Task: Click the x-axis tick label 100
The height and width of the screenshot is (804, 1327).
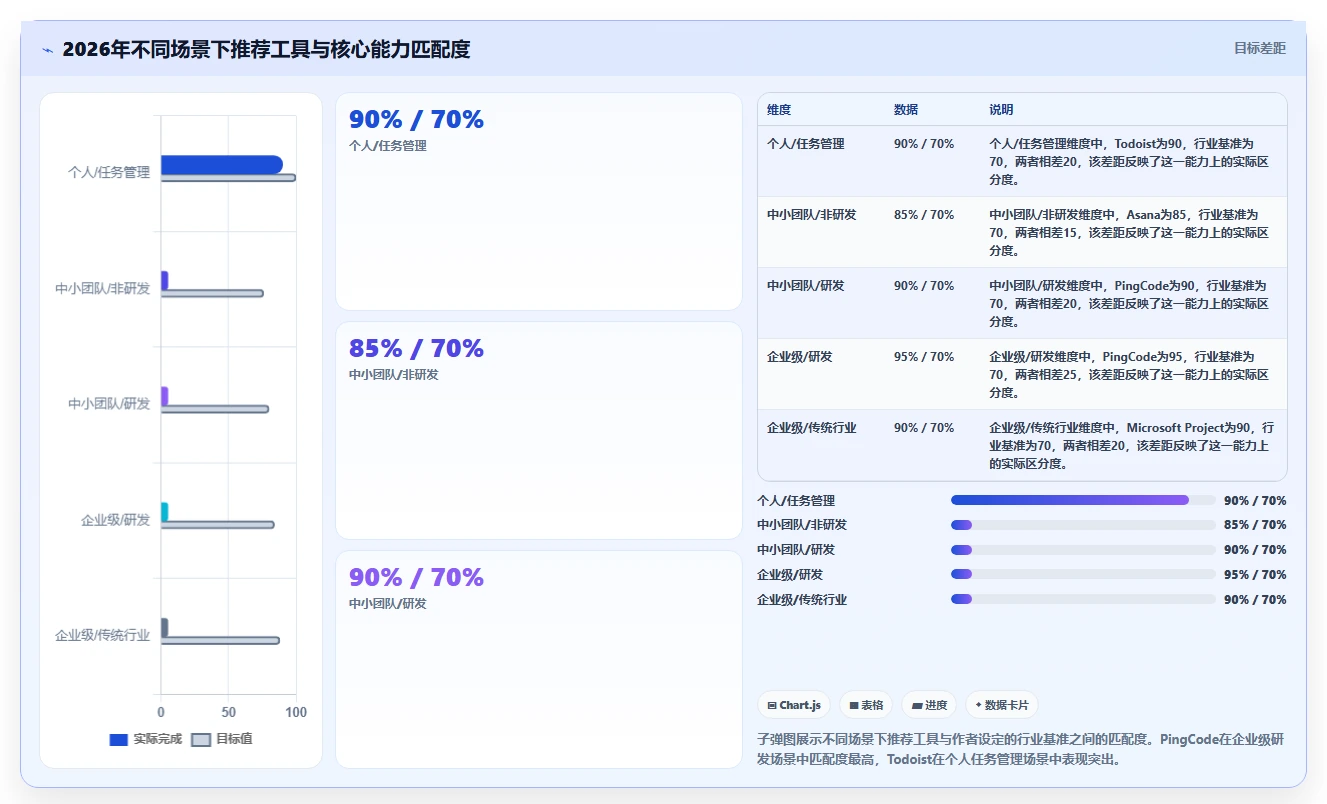Action: (296, 712)
